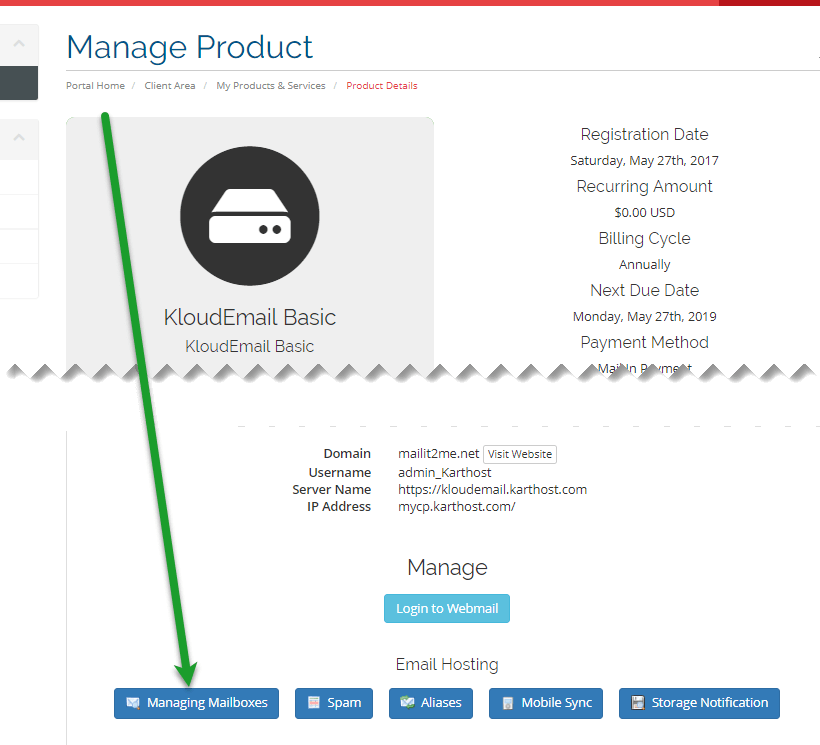Click Saturday, May 27th, 2017 registration date
820x745 pixels.
(644, 161)
